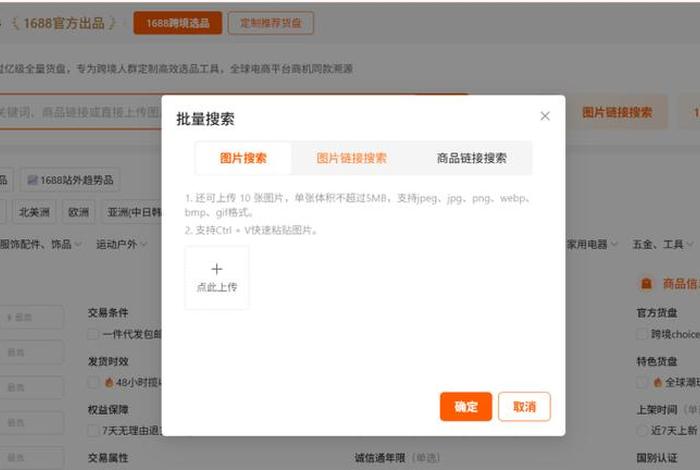Tick the 48小时揽收 checkbox
This screenshot has height=470, width=700.
point(93,383)
